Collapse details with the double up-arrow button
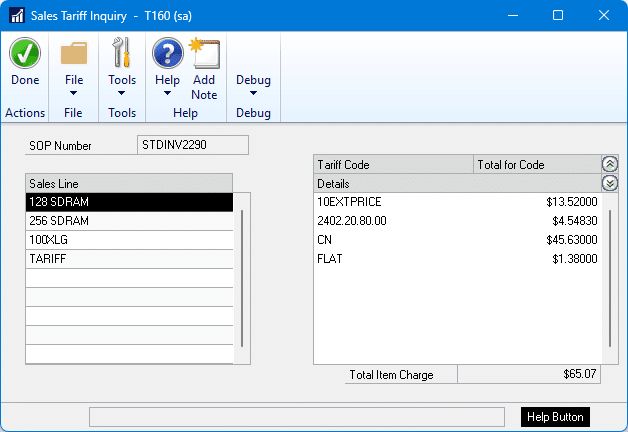 [x=610, y=164]
